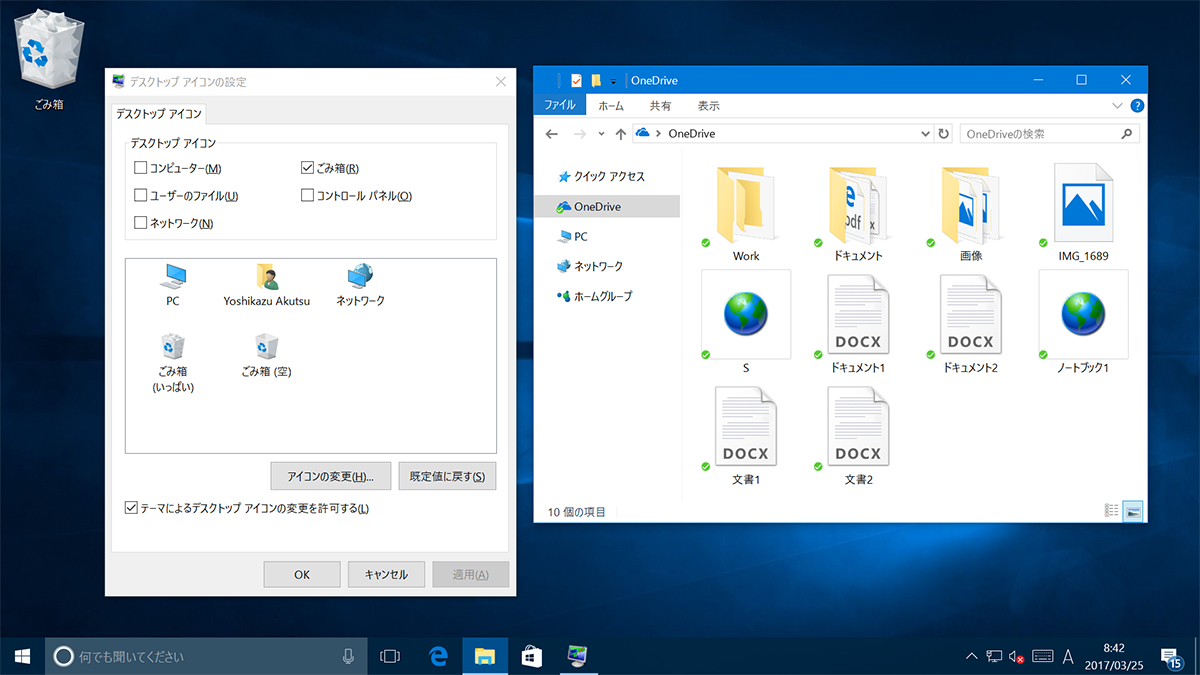Uncheck the ごみ箱 desktop icon option
The width and height of the screenshot is (1200, 675).
click(x=306, y=167)
